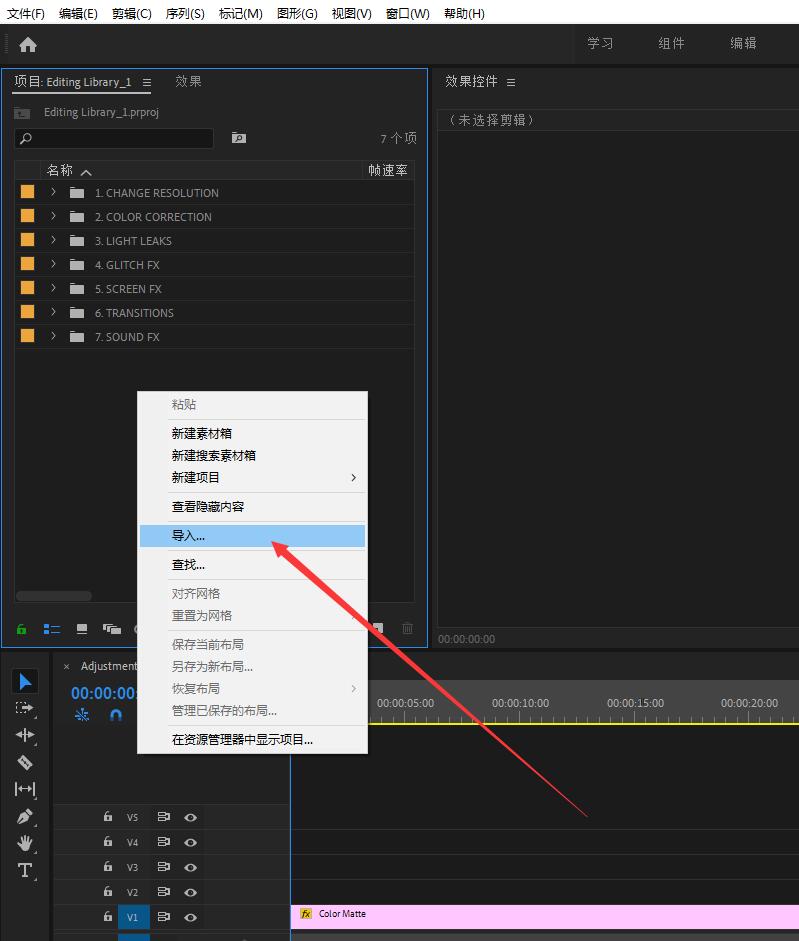Toggle sync lock on track V5
The image size is (799, 941).
163,817
